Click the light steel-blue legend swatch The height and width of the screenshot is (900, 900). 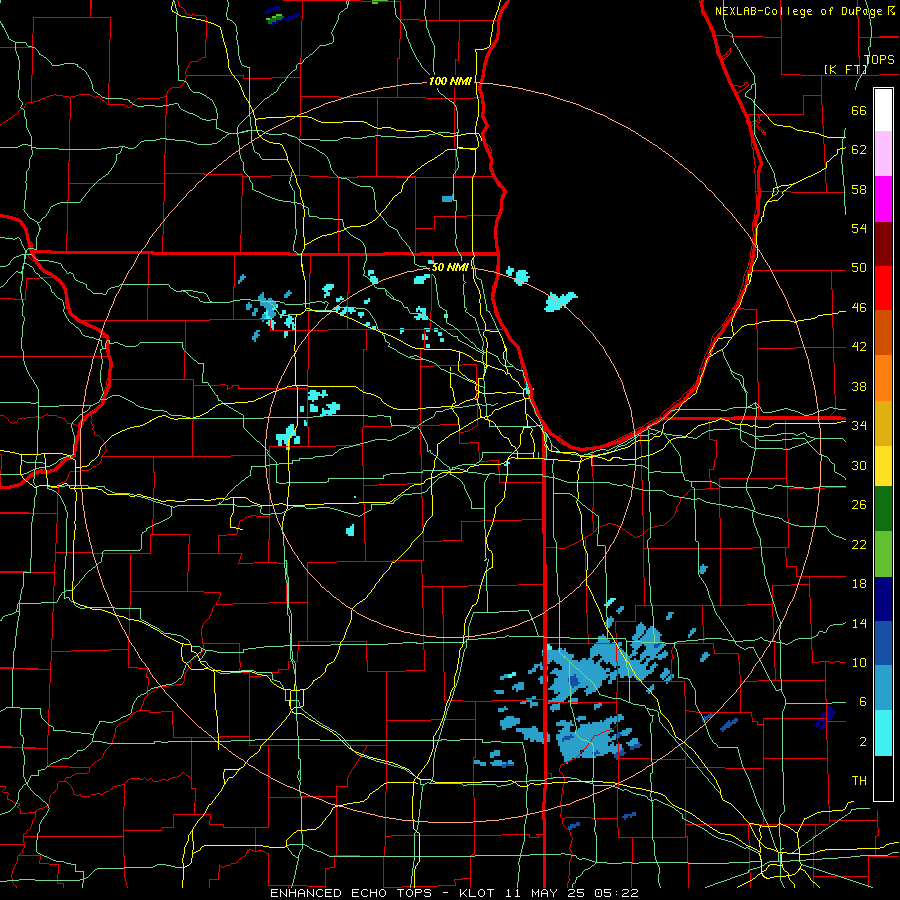pyautogui.click(x=883, y=688)
